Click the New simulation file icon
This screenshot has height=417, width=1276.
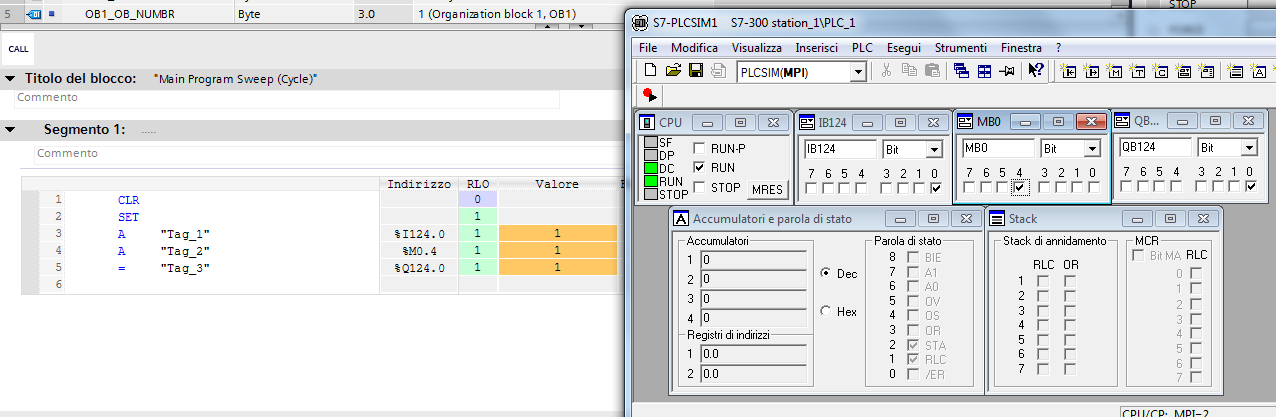click(x=650, y=71)
